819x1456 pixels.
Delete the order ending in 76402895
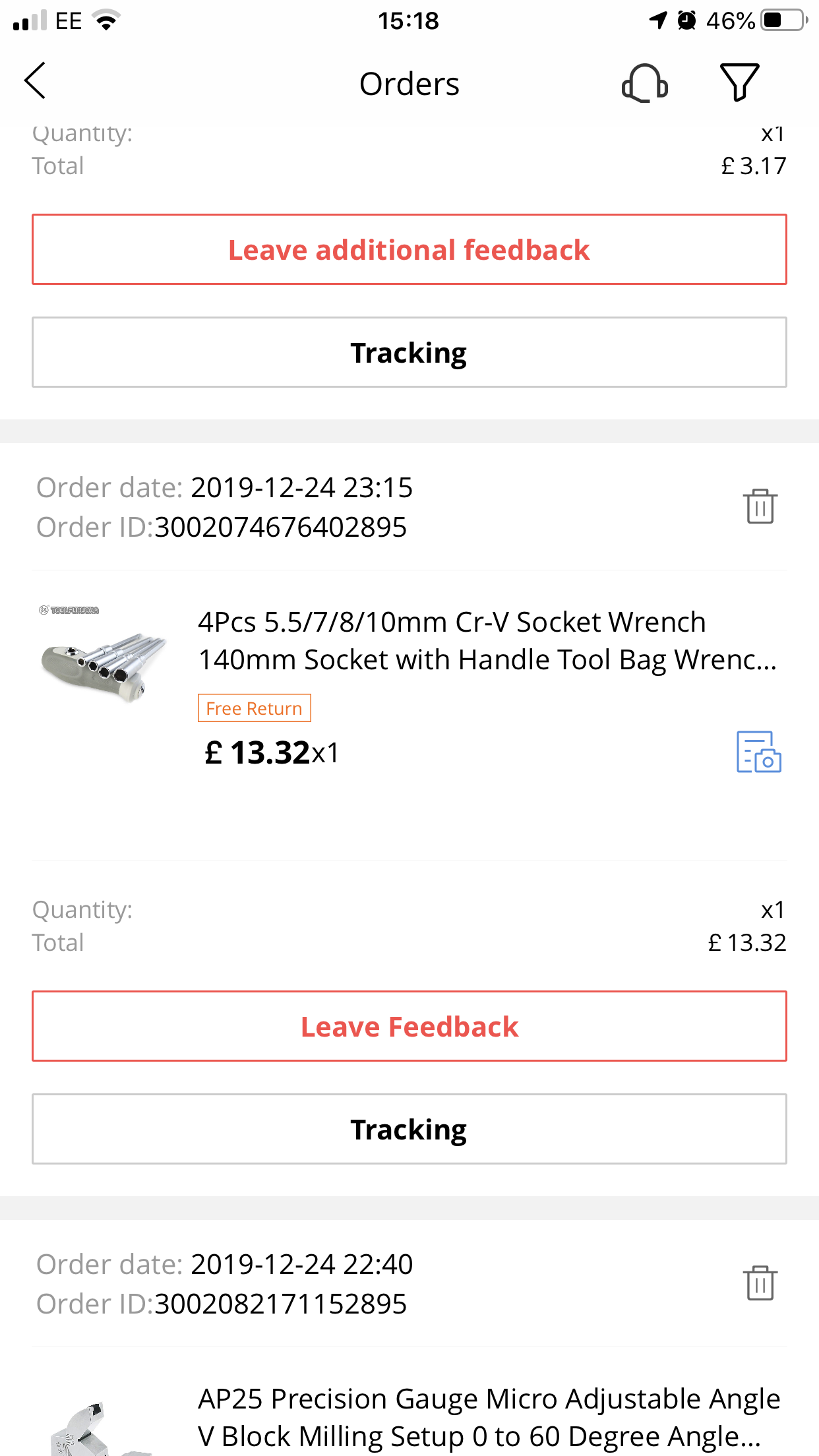pos(760,506)
